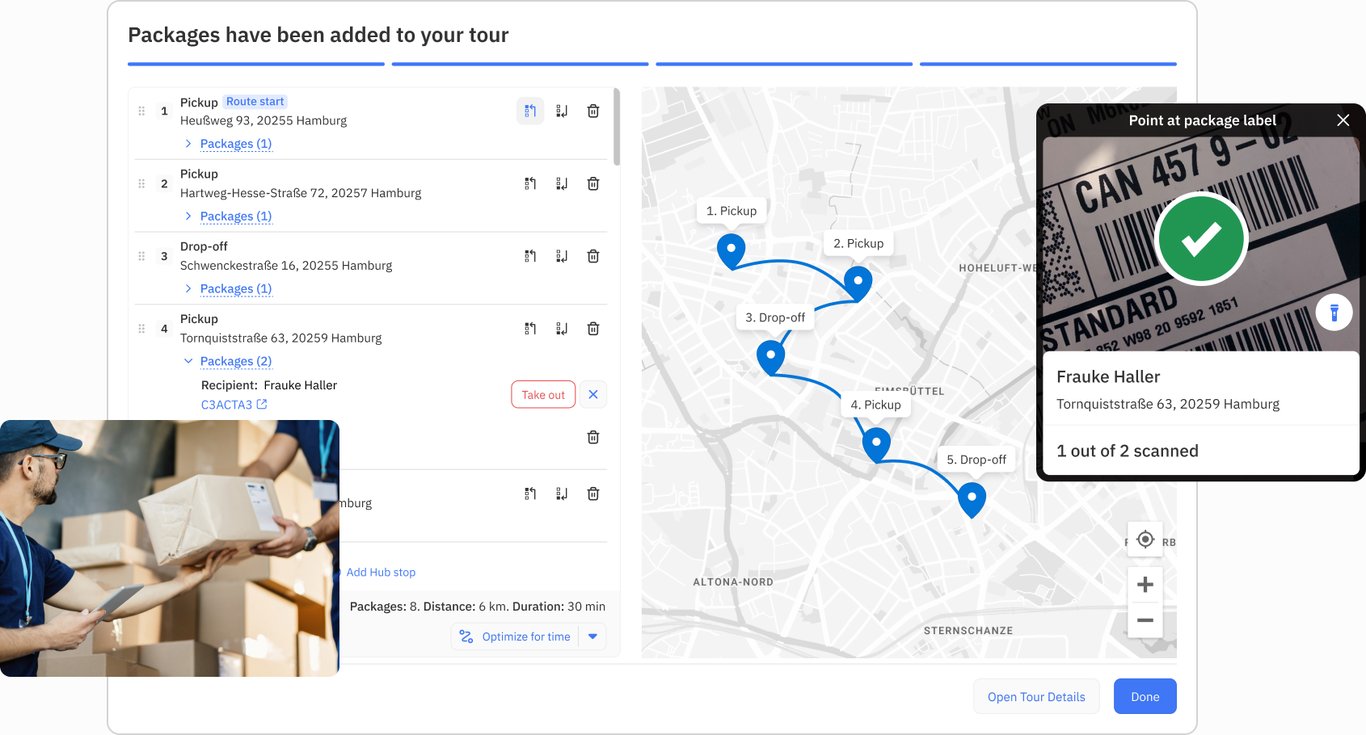Image resolution: width=1366 pixels, height=735 pixels.
Task: Click the 3. Drop-off map label
Action: 775,318
